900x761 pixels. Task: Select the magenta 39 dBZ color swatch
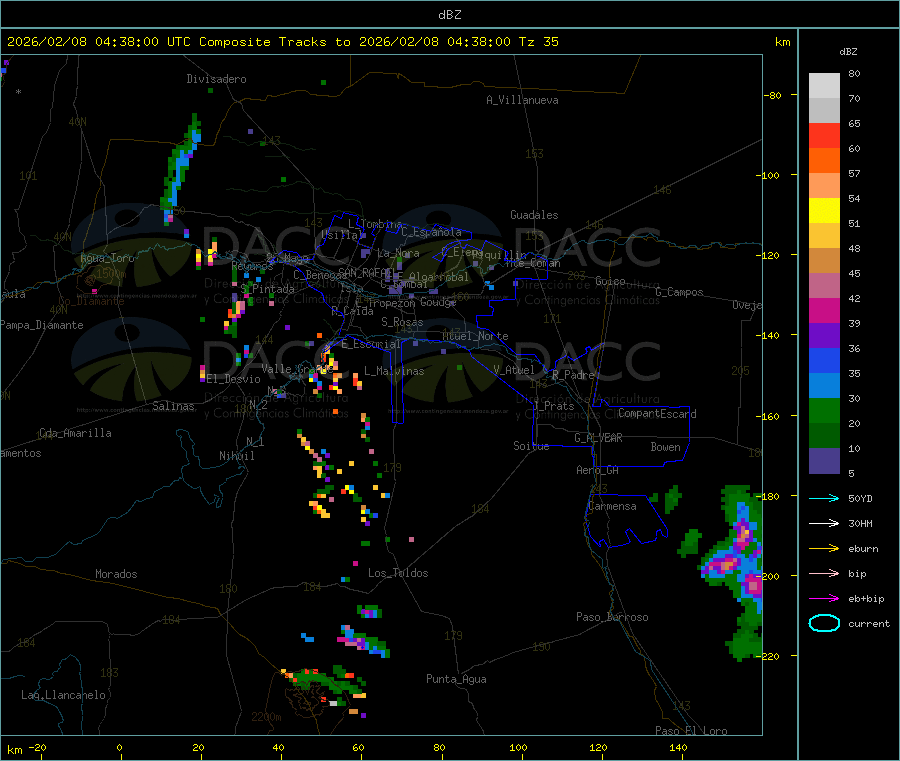pyautogui.click(x=824, y=310)
